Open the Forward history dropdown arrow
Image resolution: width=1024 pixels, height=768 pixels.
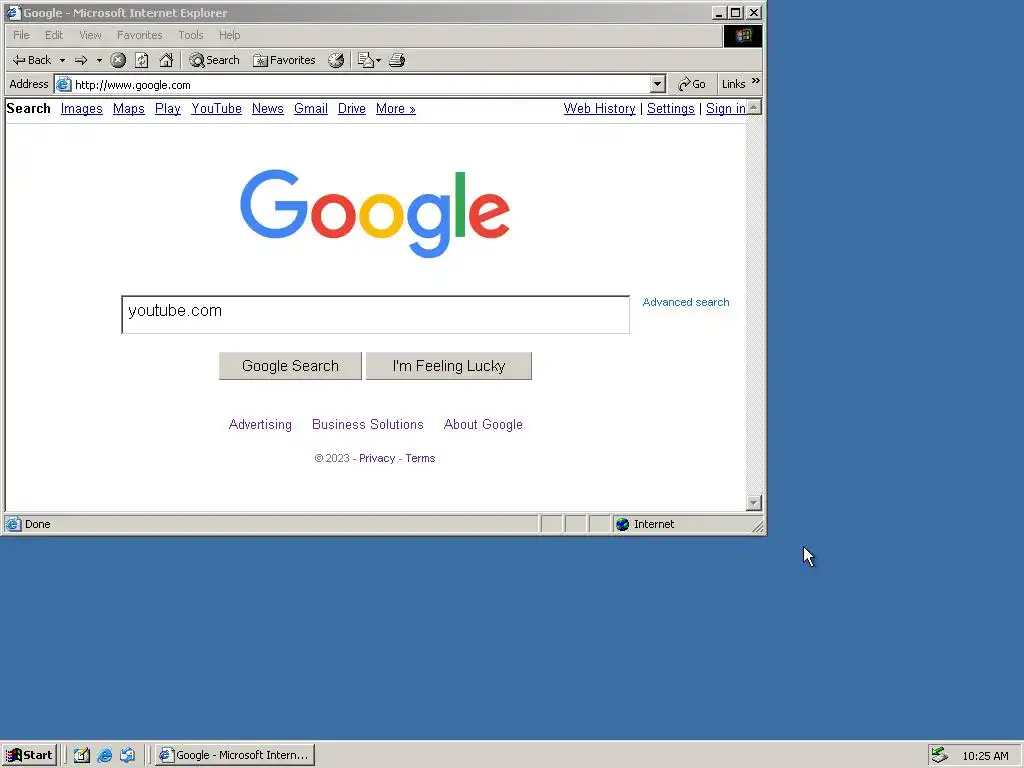(99, 60)
